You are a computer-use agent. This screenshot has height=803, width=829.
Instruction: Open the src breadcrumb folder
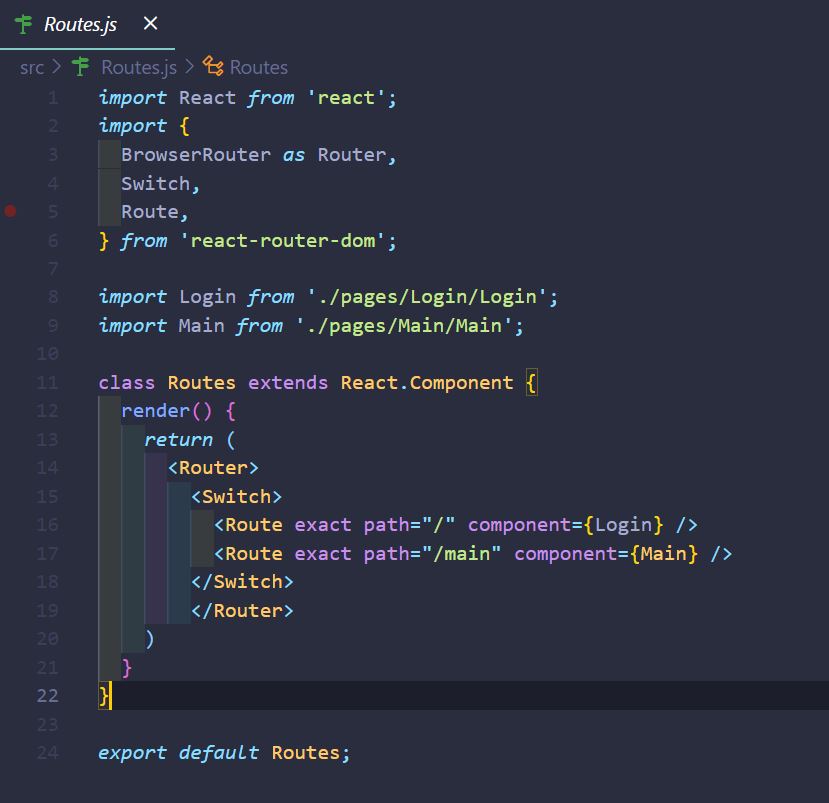click(31, 68)
